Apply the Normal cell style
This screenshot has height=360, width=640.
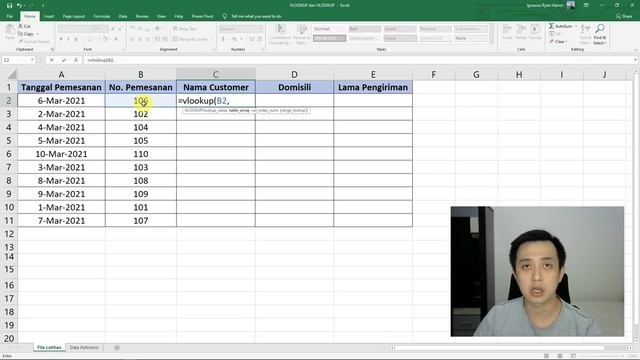[329, 29]
